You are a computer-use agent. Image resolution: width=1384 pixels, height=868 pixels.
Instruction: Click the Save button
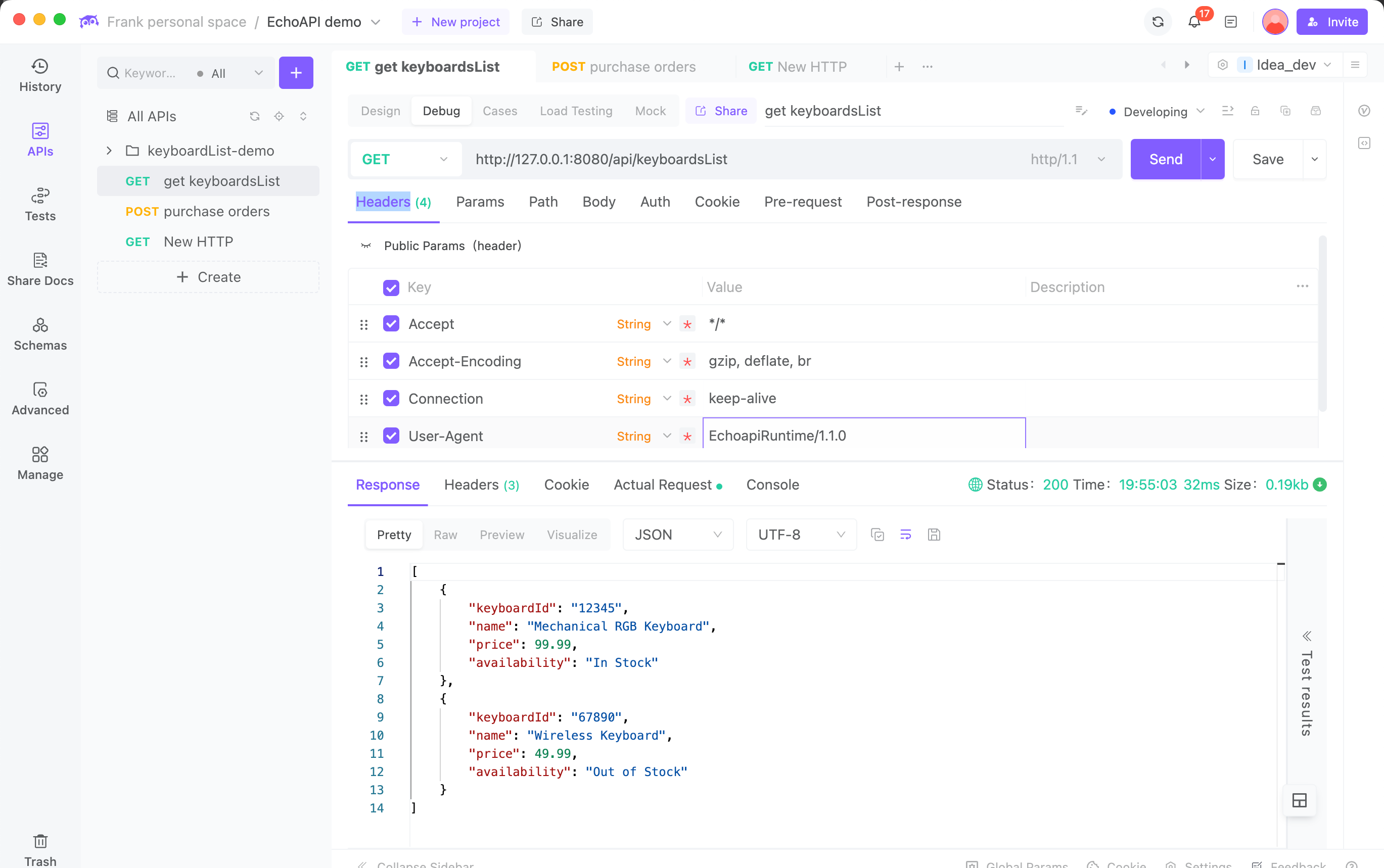tap(1267, 159)
